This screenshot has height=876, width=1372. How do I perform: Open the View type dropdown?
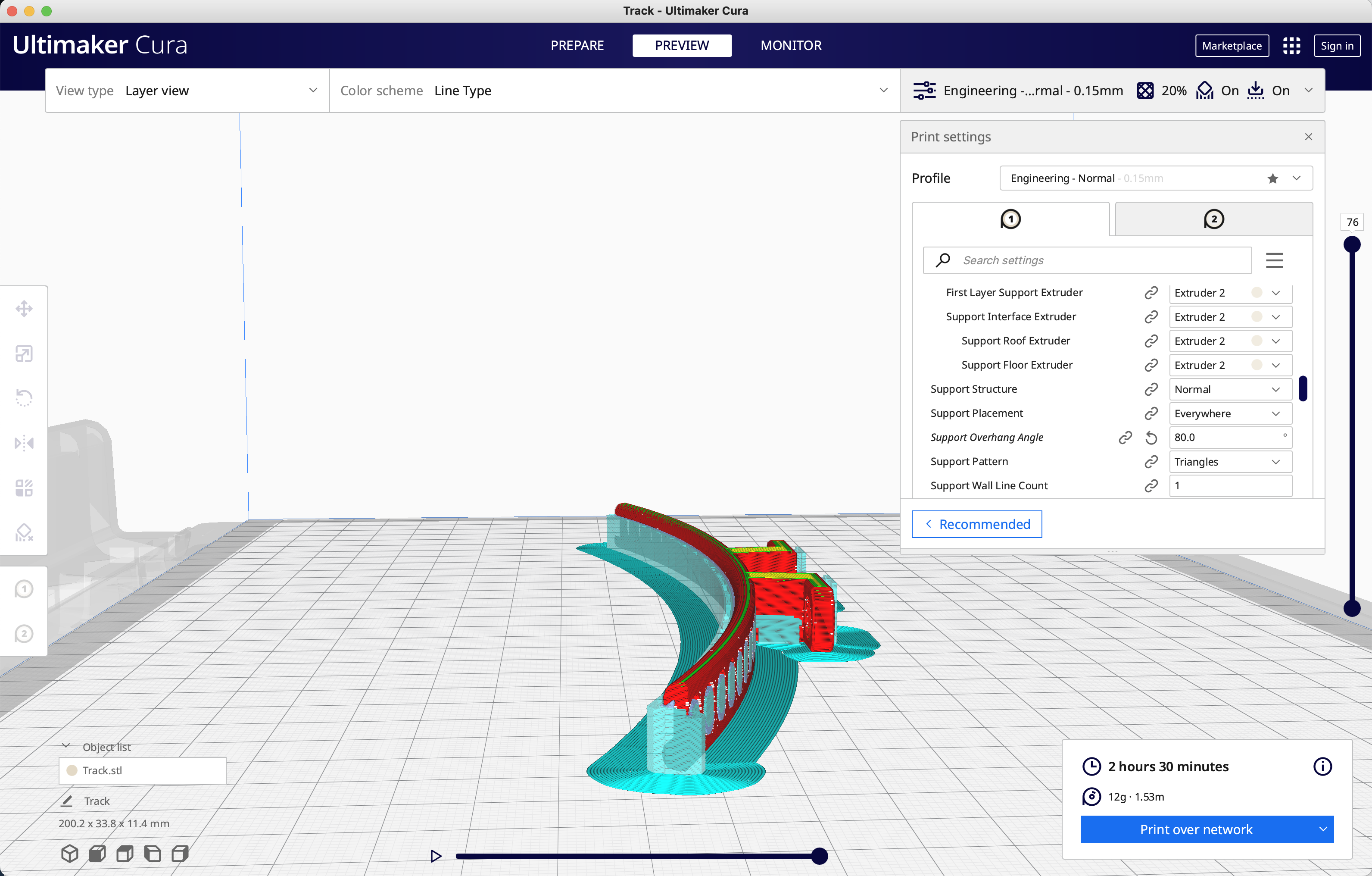coord(187,91)
